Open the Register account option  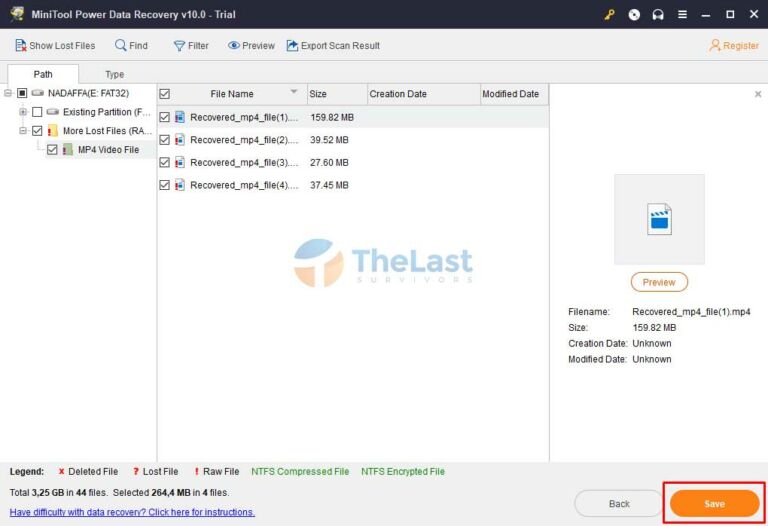tap(734, 45)
